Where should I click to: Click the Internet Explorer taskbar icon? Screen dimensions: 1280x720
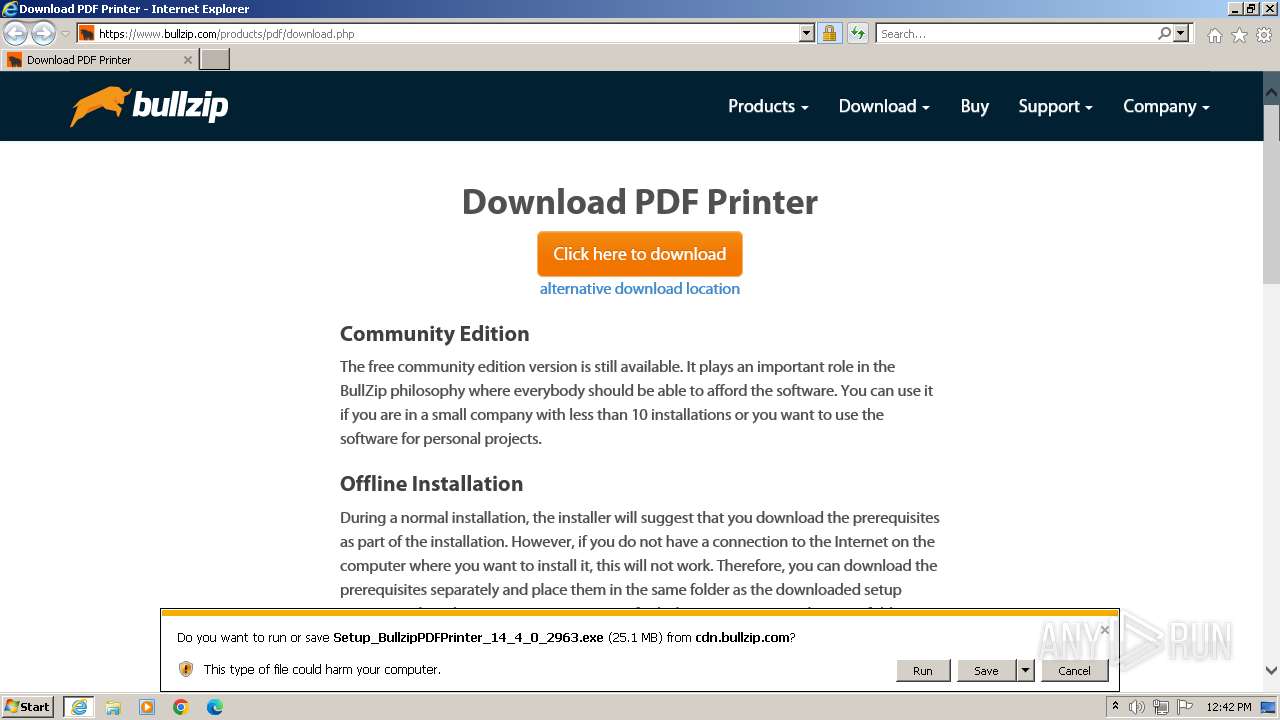coord(78,707)
